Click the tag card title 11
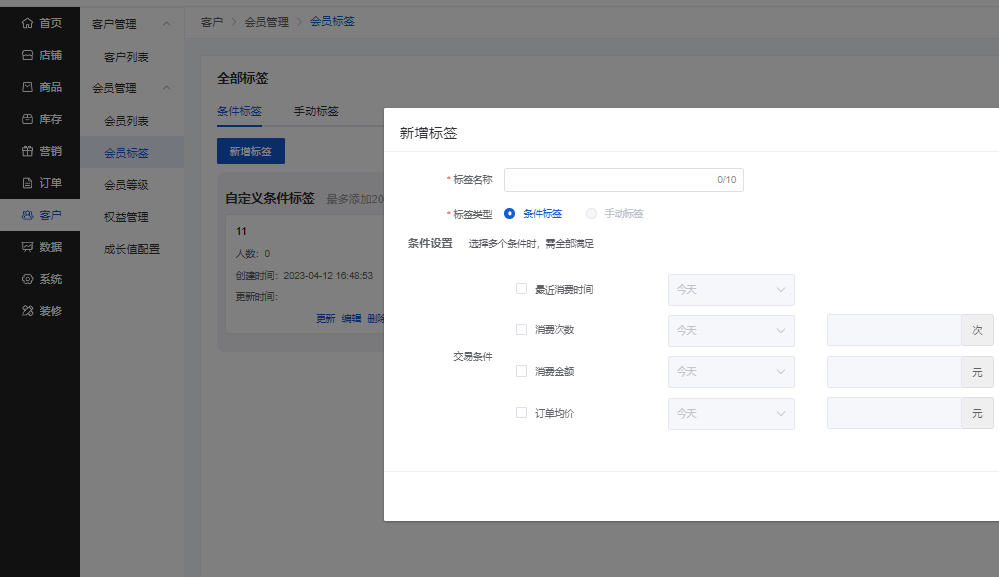The height and width of the screenshot is (577, 999). [241, 231]
